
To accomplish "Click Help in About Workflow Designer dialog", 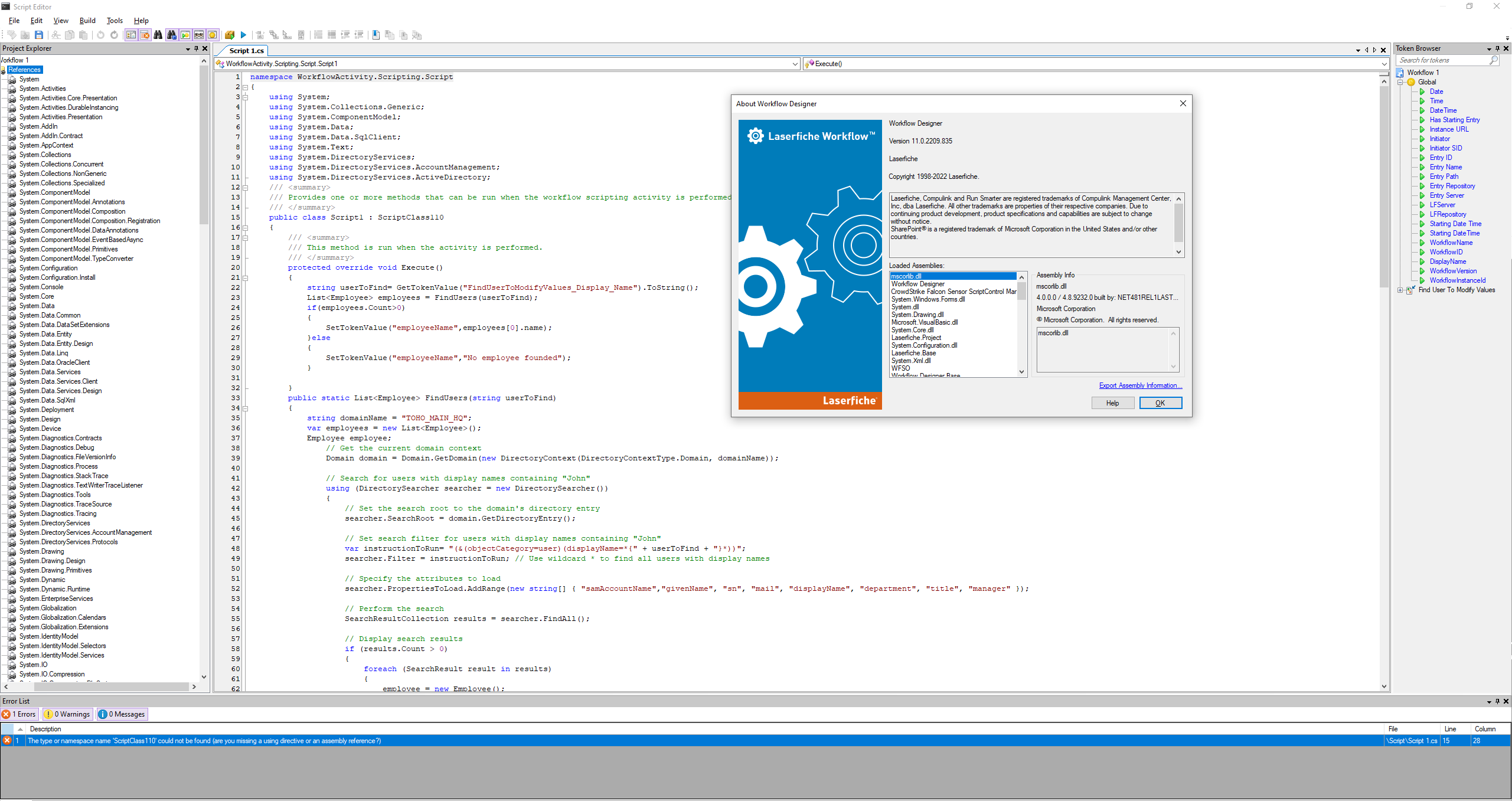I will pos(1112,403).
